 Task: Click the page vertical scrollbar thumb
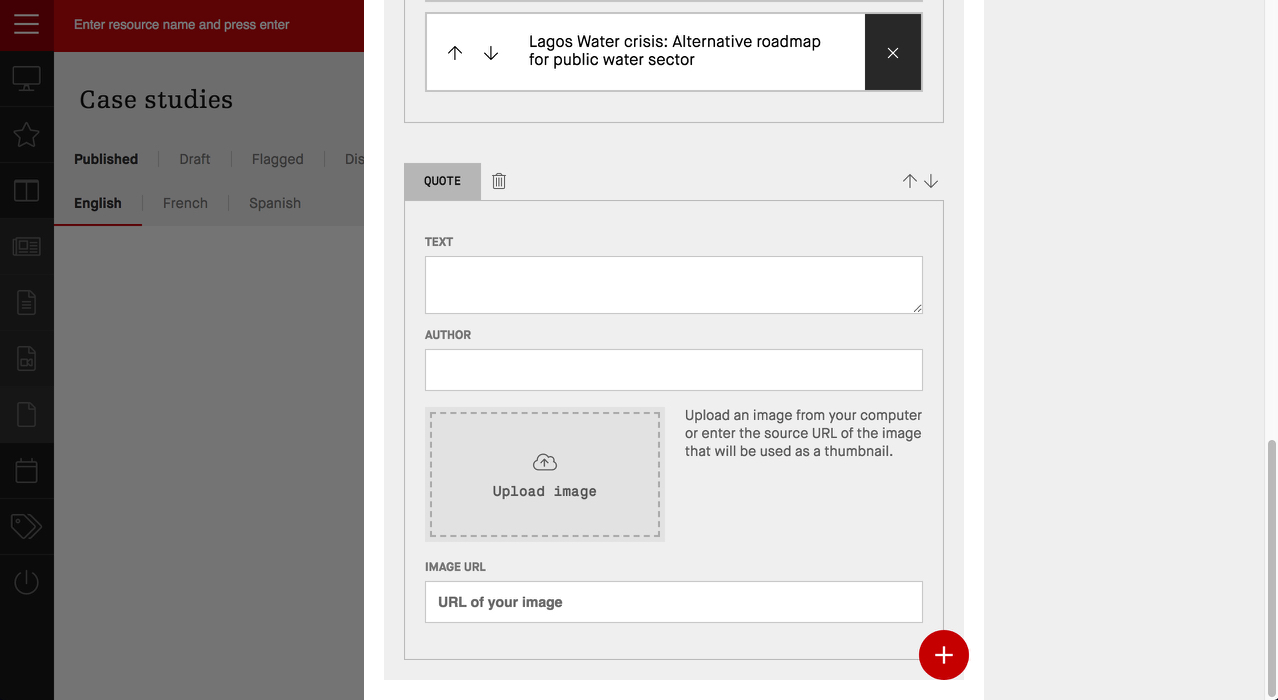1272,567
